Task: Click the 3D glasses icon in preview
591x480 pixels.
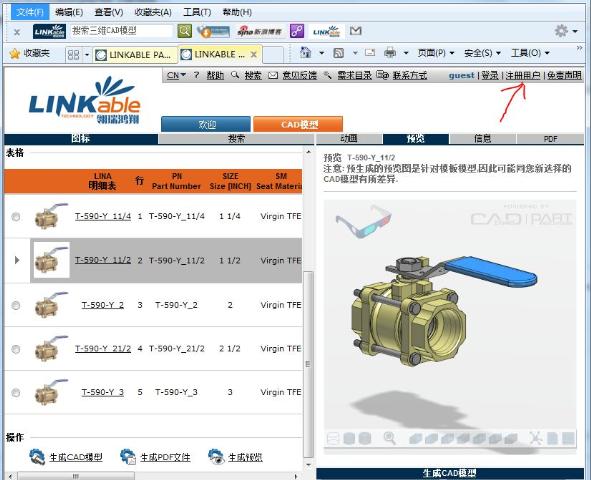Action: coord(364,222)
